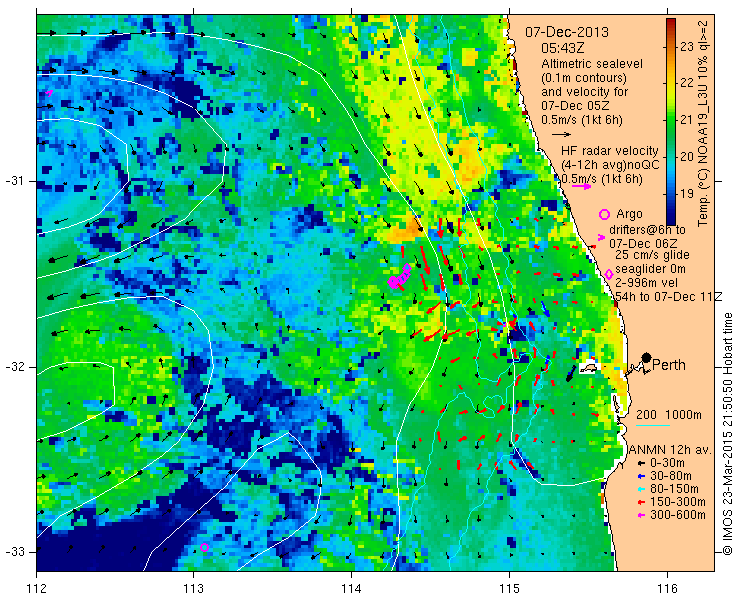Click the cyan isobath line legend sample
The image size is (740, 600).
coord(653,425)
